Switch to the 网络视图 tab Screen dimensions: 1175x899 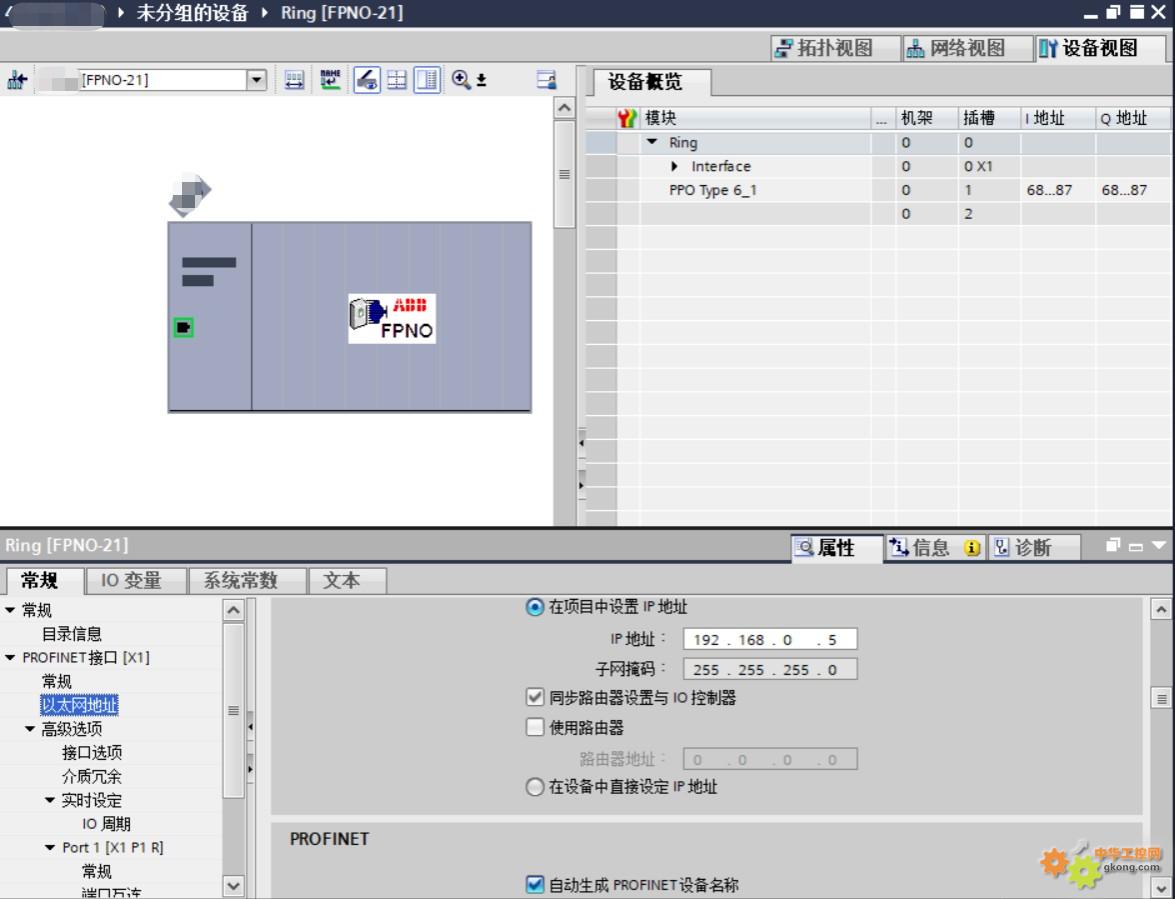pyautogui.click(x=956, y=48)
